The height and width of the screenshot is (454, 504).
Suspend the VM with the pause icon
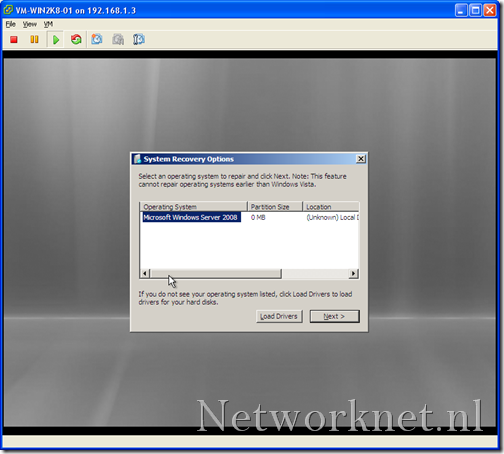pyautogui.click(x=34, y=40)
